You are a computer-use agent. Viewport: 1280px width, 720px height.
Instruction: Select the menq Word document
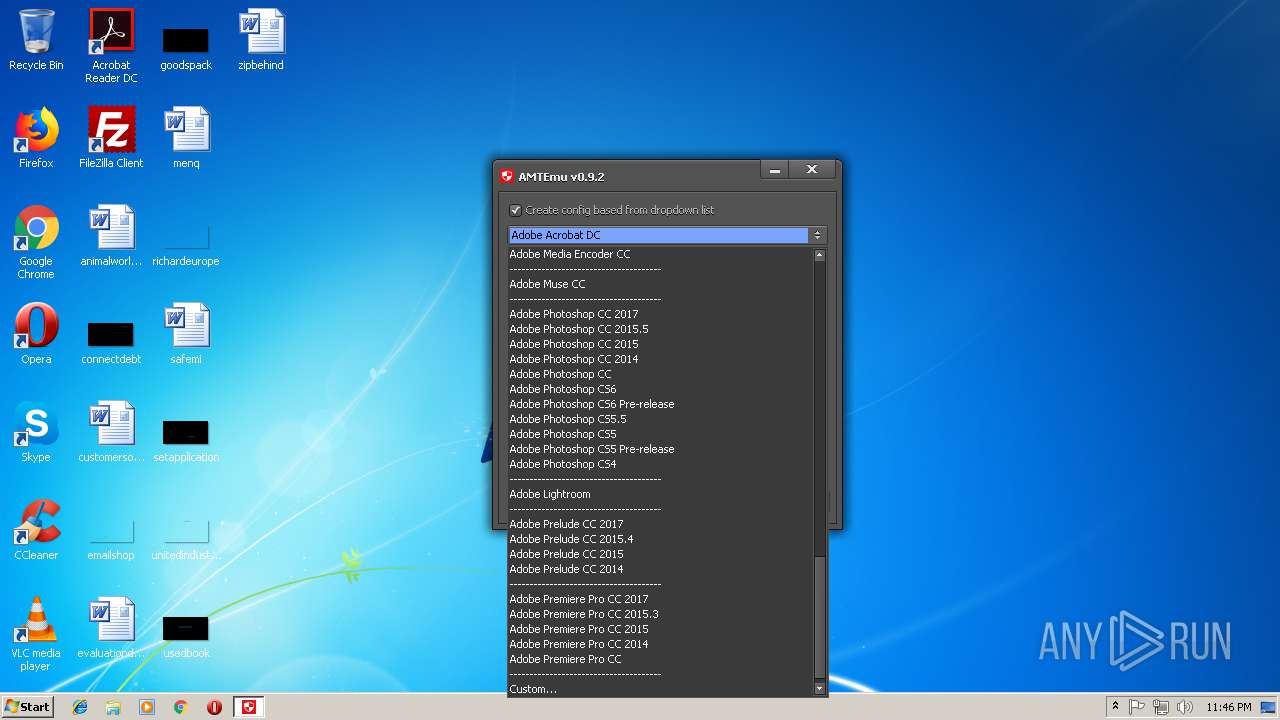(186, 138)
